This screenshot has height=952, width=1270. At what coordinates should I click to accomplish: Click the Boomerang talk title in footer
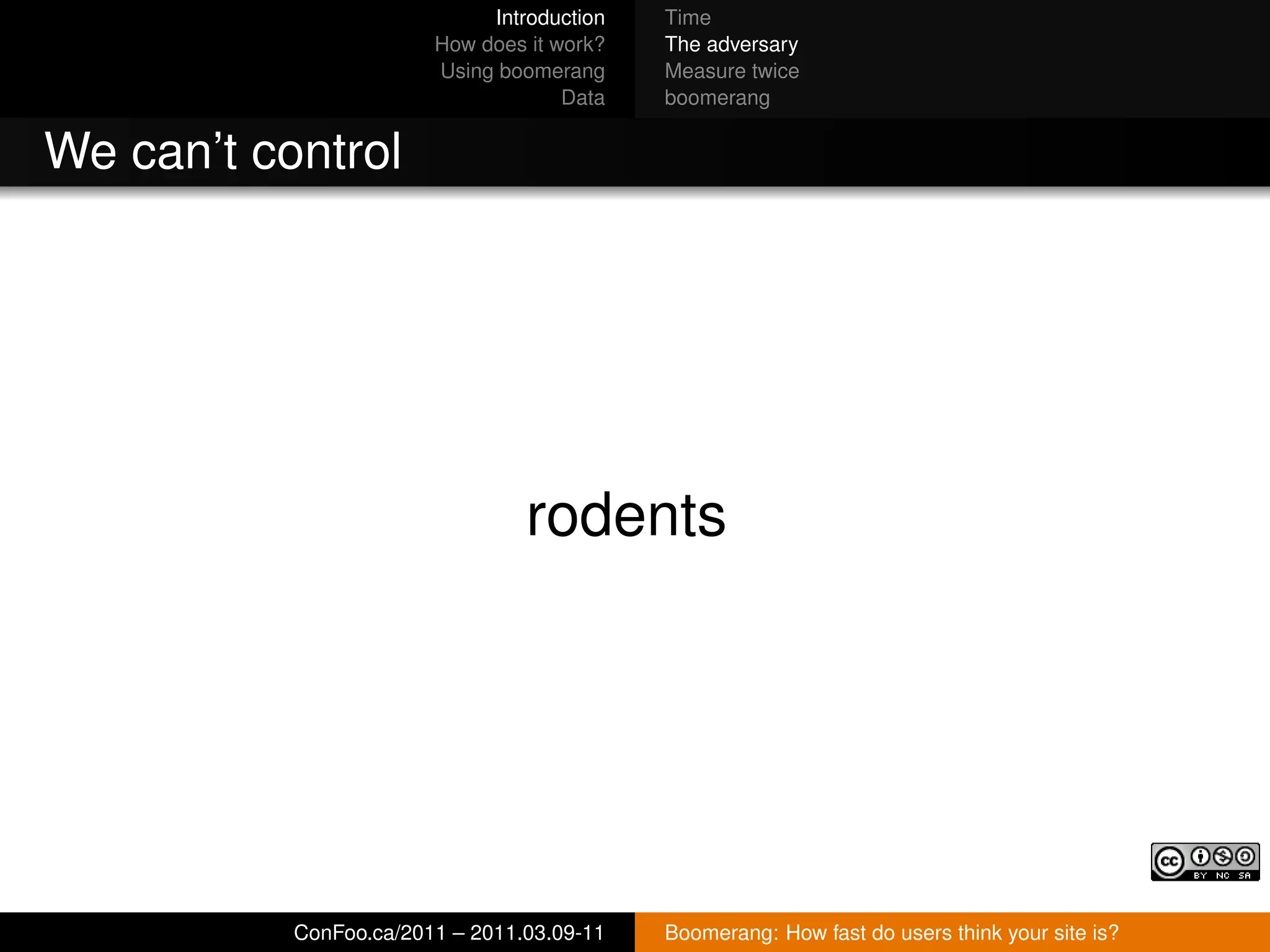coord(892,932)
